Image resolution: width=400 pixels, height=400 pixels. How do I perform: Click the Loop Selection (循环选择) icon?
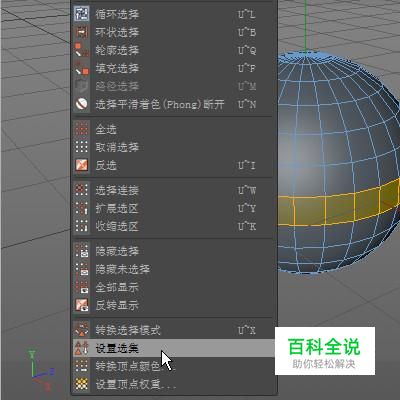point(82,14)
